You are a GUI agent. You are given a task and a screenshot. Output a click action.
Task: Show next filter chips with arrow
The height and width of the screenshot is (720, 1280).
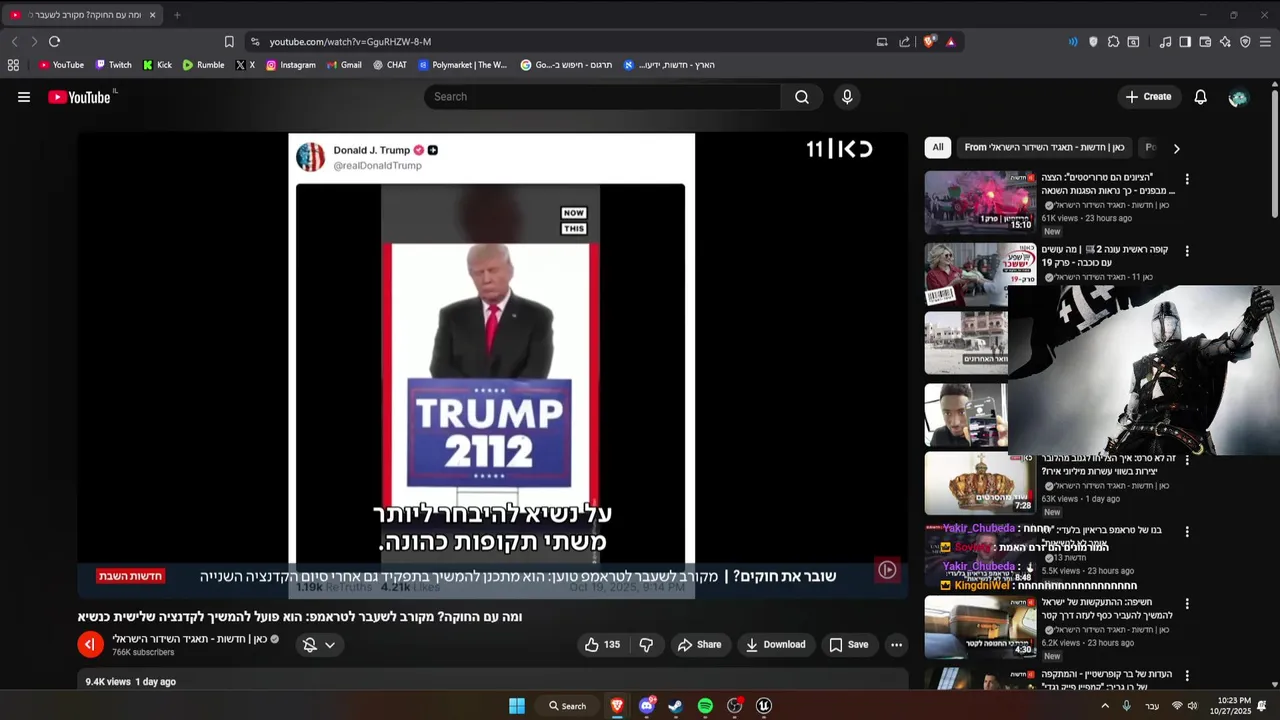click(x=1176, y=148)
